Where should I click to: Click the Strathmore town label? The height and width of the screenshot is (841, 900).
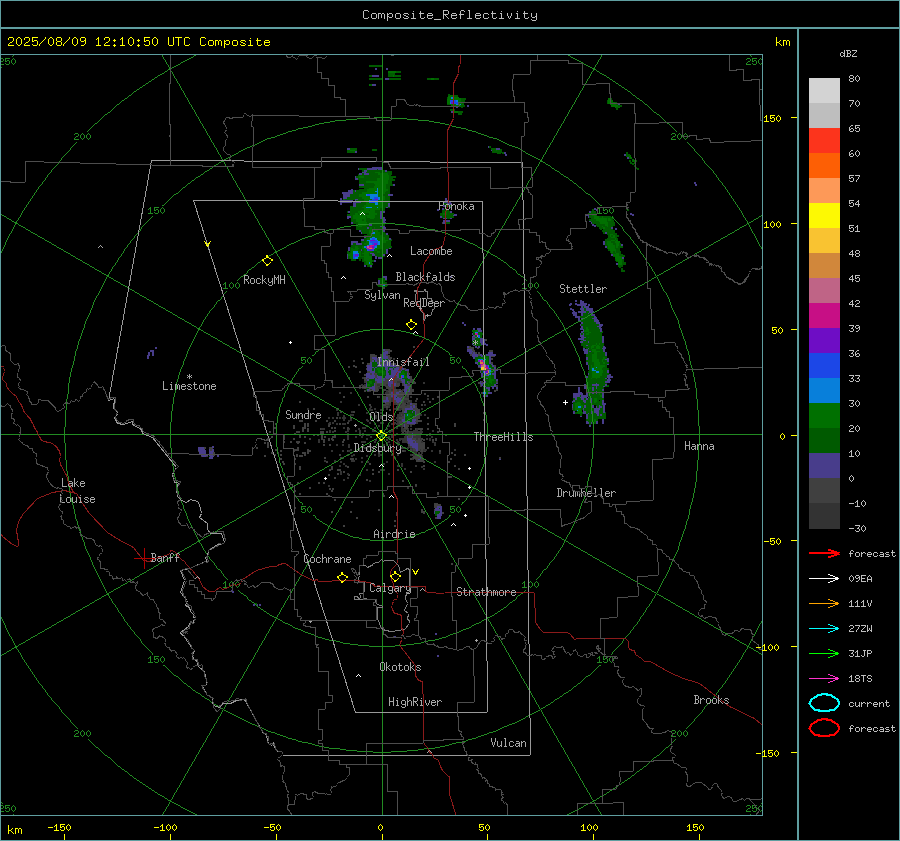coord(486,592)
